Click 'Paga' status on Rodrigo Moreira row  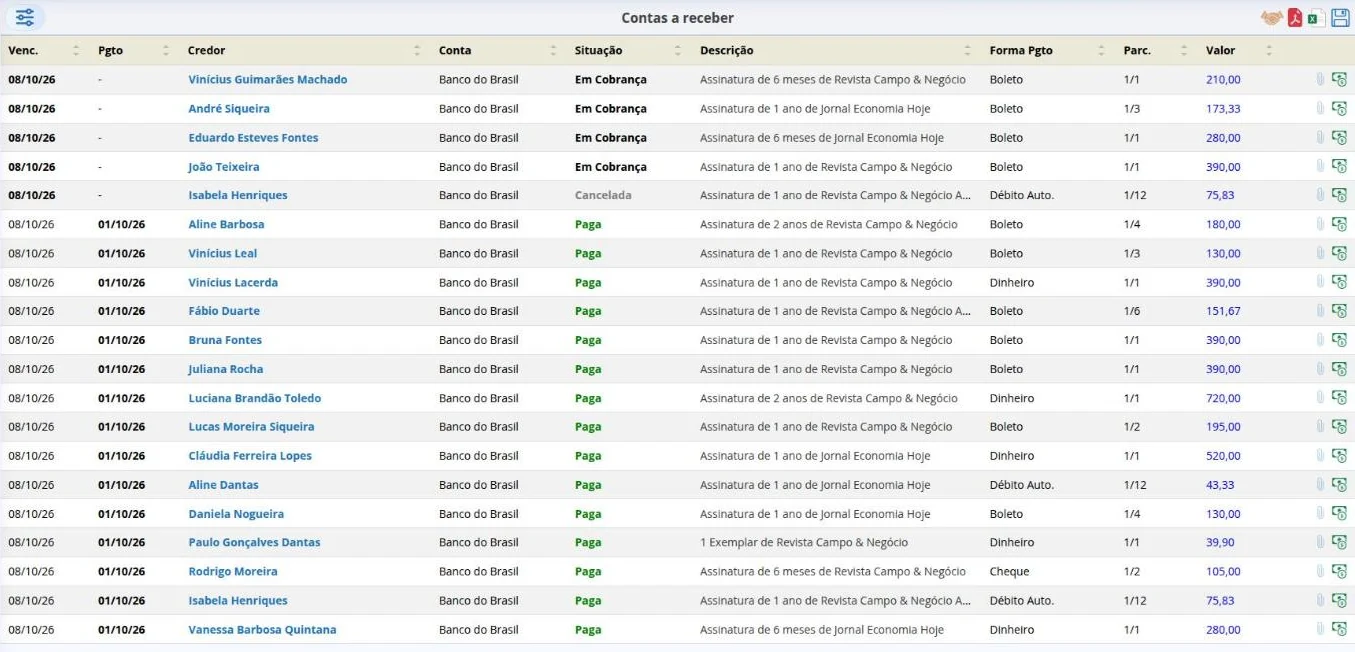588,571
